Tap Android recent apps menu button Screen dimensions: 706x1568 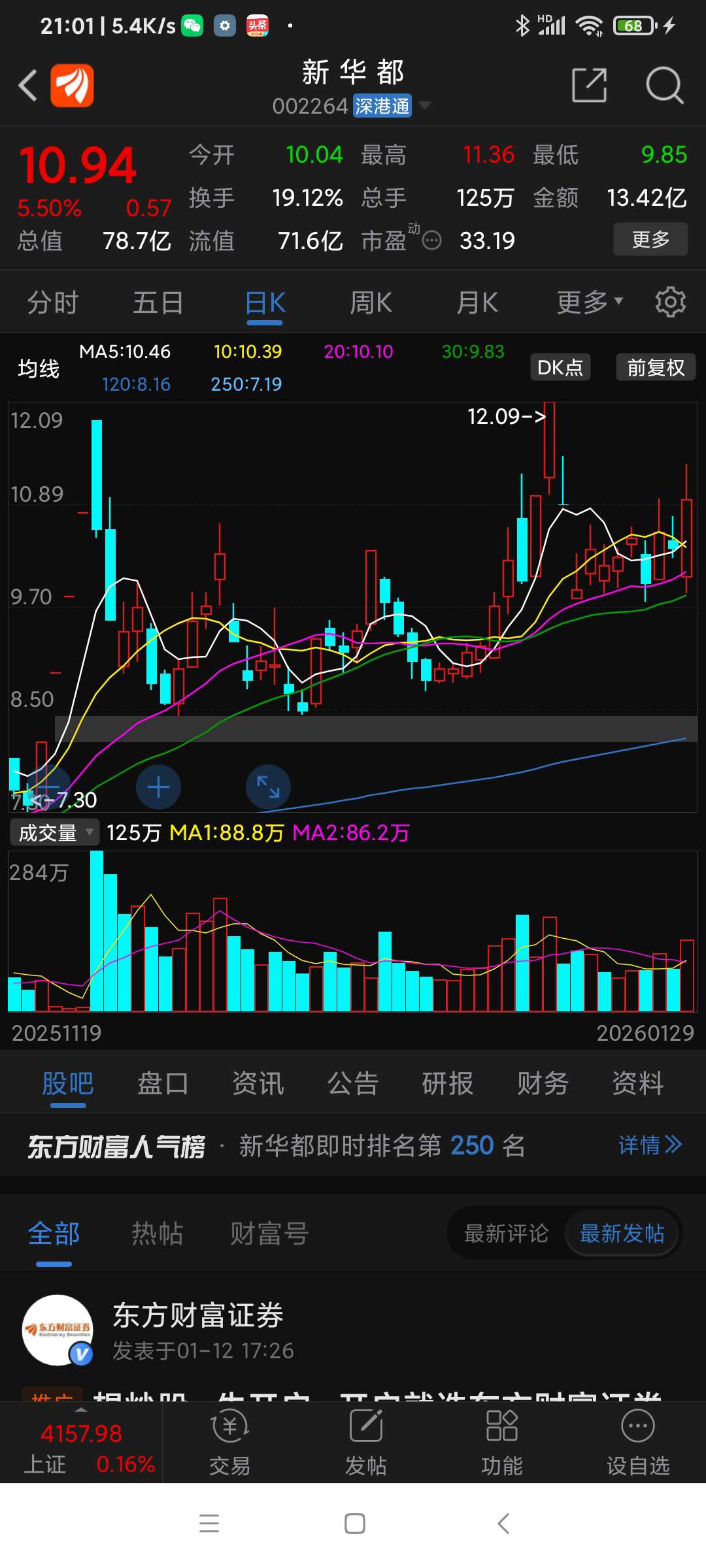point(209,1523)
